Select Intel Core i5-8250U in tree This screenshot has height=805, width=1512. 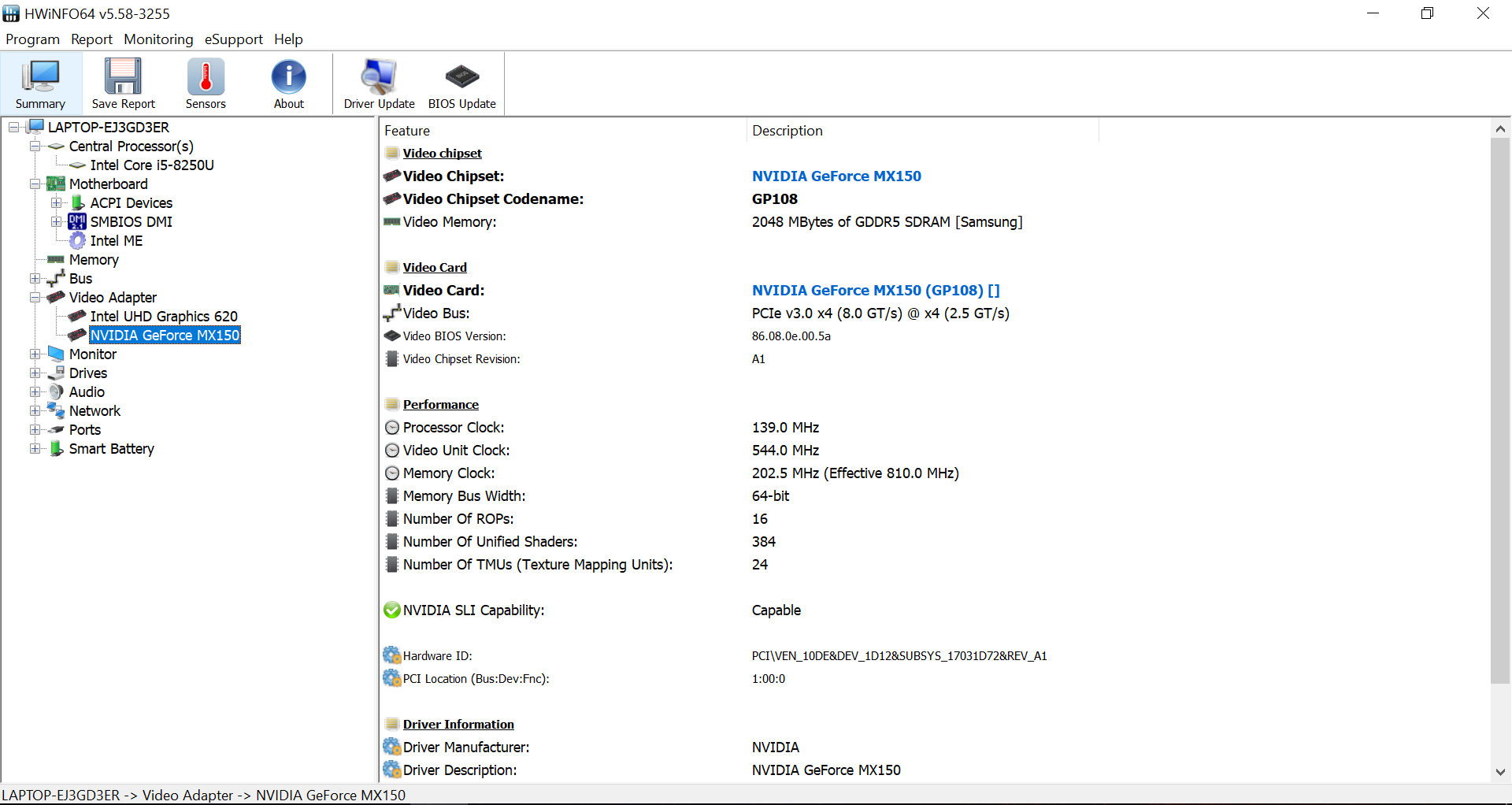[152, 165]
